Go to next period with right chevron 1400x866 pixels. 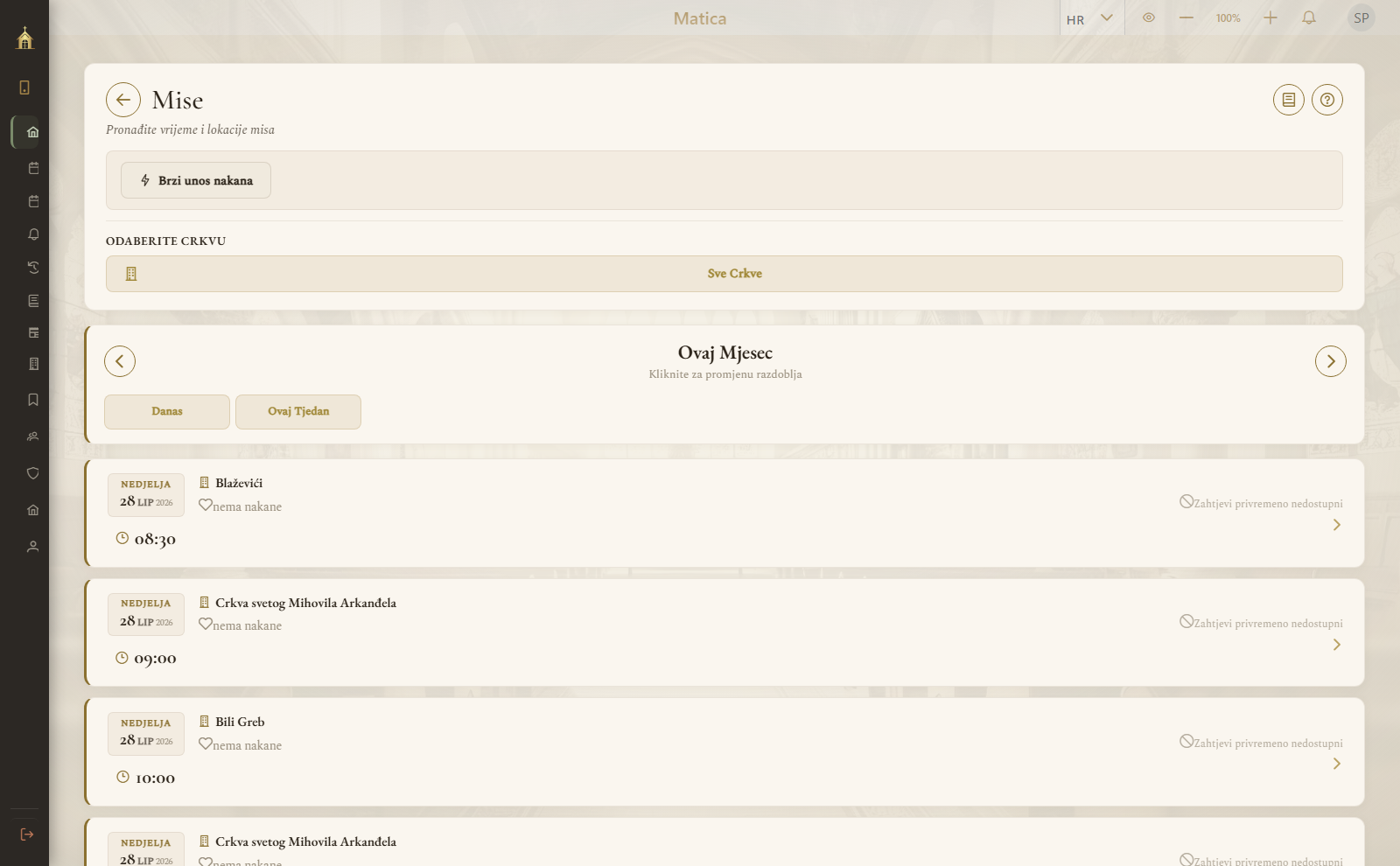(x=1331, y=361)
